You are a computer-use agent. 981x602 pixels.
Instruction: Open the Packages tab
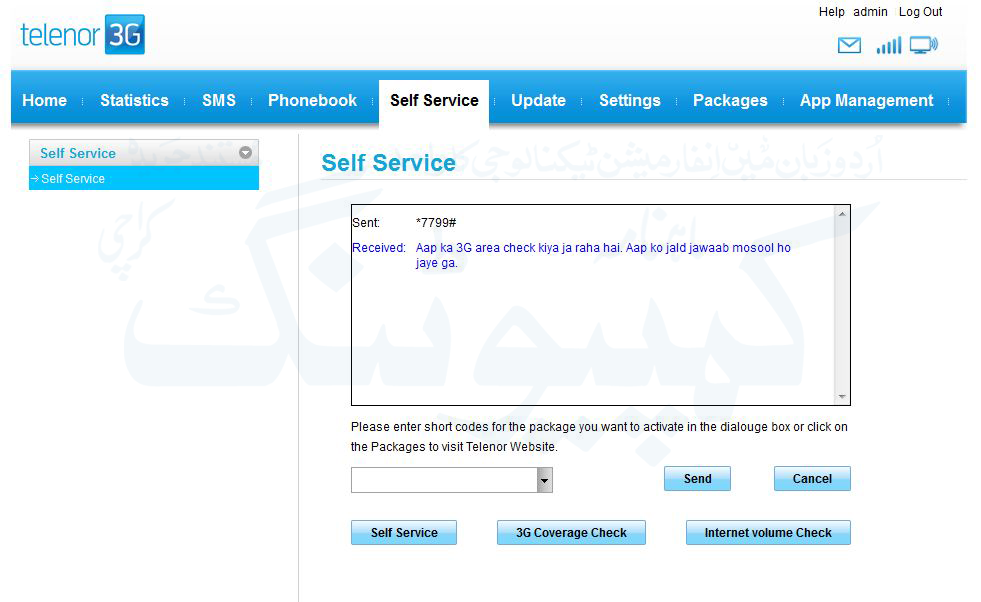pos(730,100)
